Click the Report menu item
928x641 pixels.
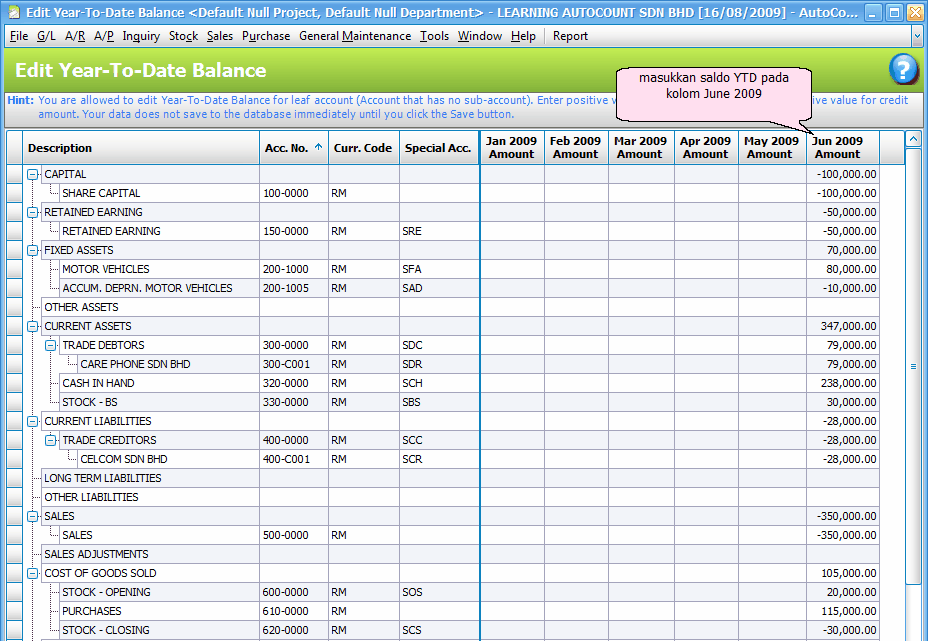(570, 36)
